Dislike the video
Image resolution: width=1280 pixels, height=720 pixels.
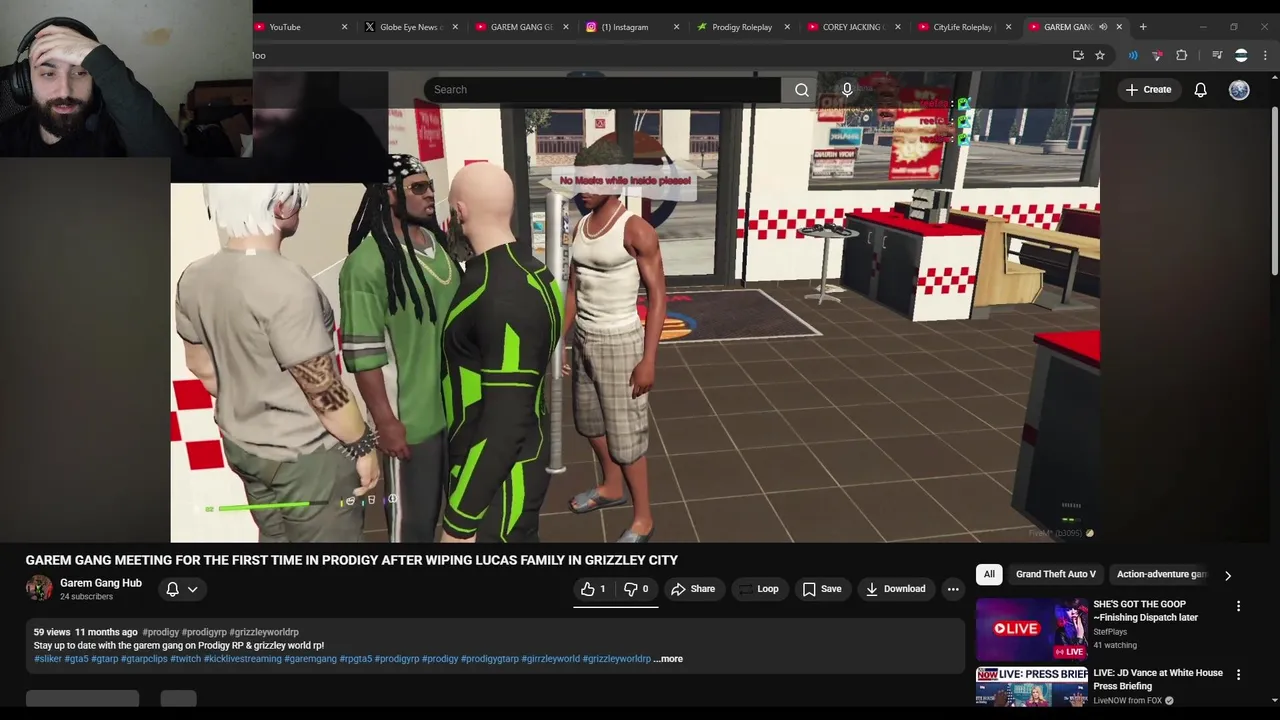636,589
